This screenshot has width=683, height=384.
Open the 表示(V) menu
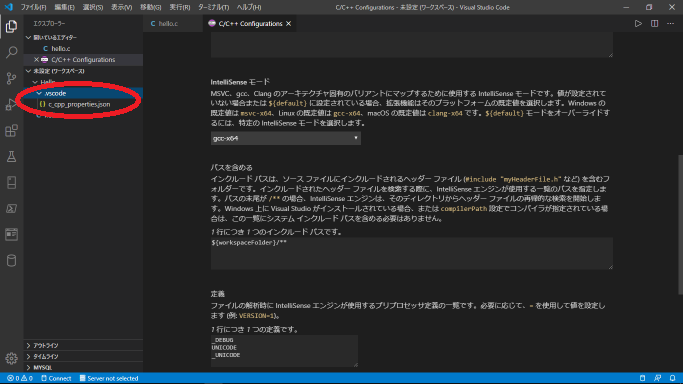[x=122, y=7]
